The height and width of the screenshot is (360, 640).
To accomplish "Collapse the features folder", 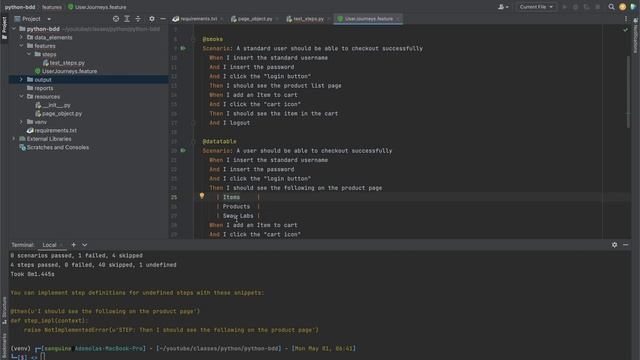I will click(x=21, y=46).
